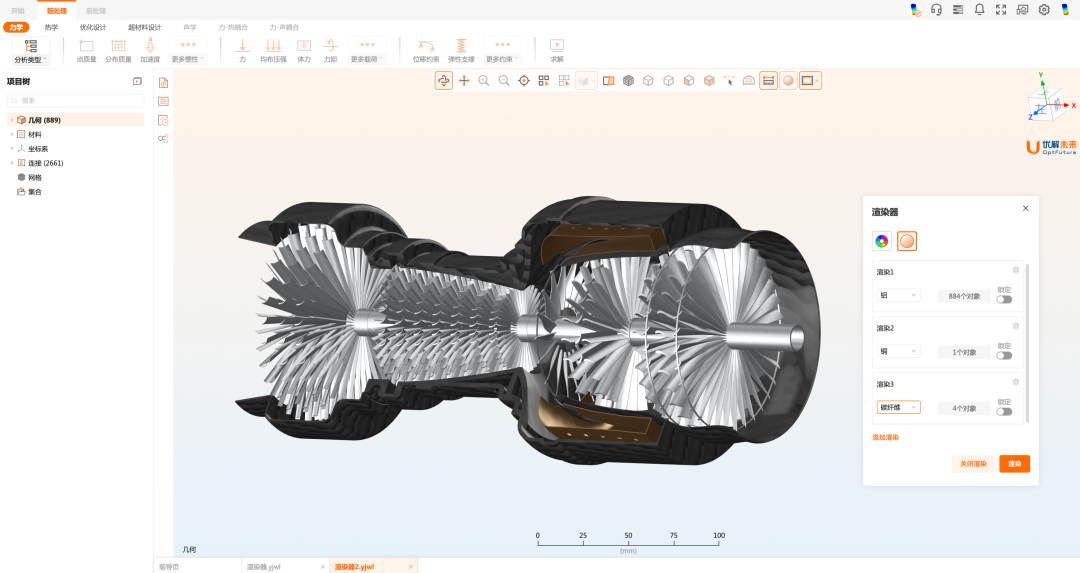The image size is (1080, 573).
Task: Click the 添加渲染 link
Action: pos(886,437)
